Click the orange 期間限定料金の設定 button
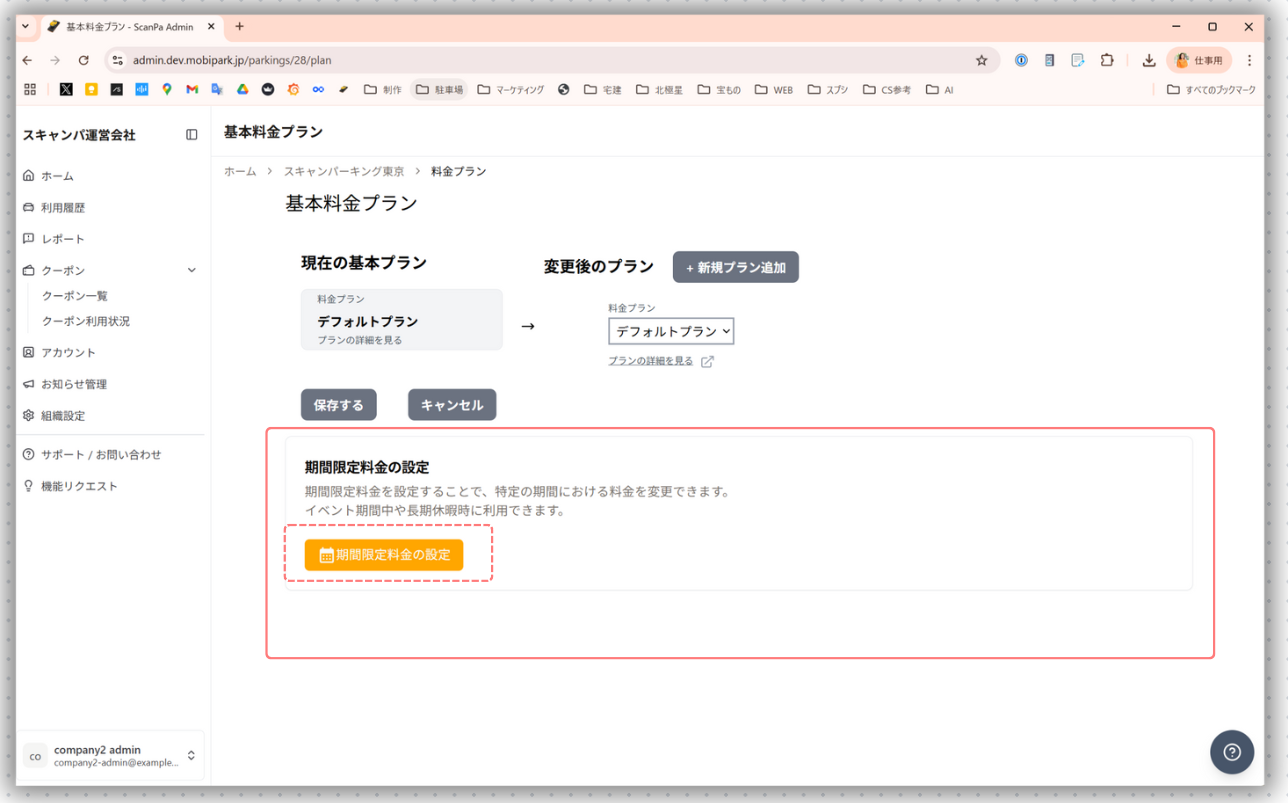Screen dimensions: 1288x803 [x=384, y=554]
